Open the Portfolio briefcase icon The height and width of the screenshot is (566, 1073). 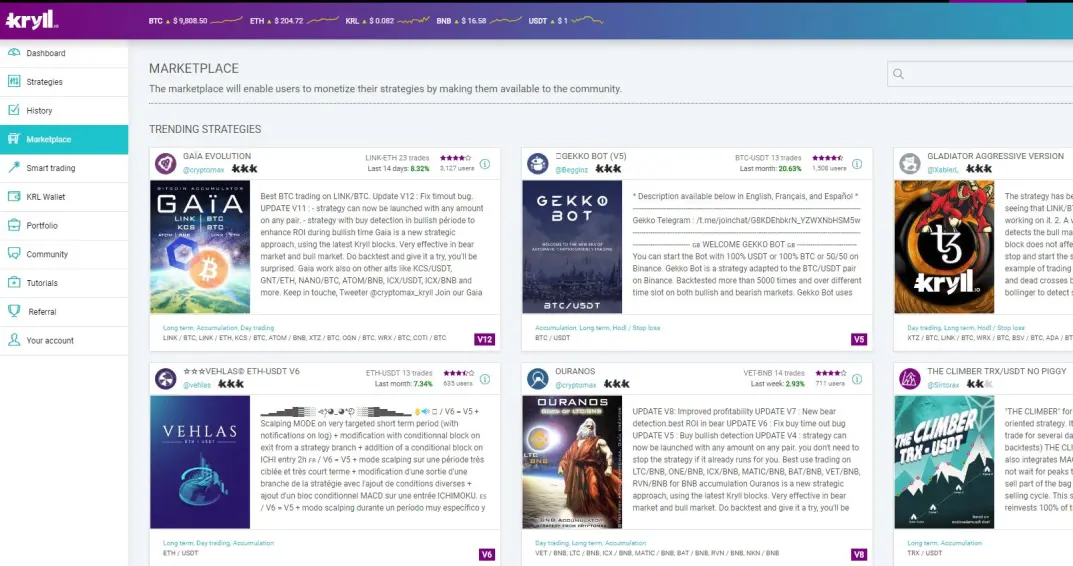click(14, 224)
